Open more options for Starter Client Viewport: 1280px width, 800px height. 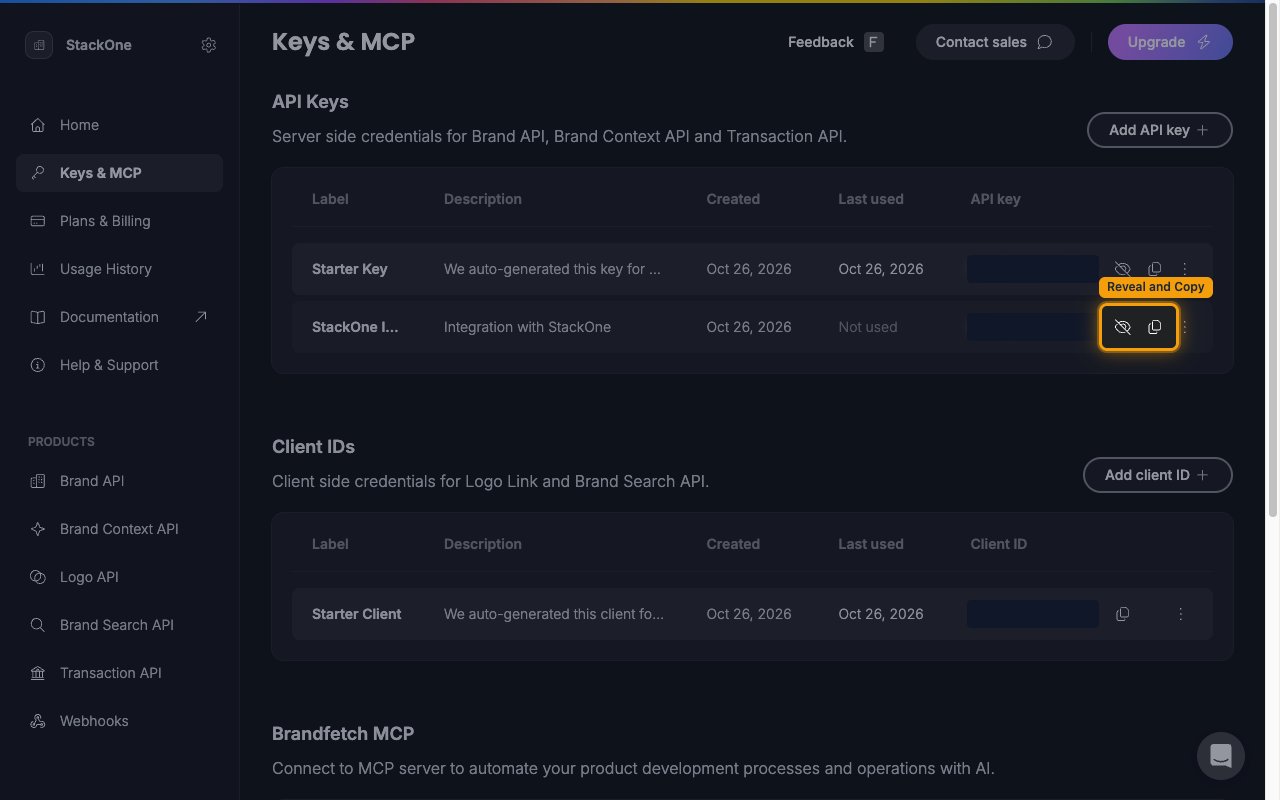(x=1181, y=614)
